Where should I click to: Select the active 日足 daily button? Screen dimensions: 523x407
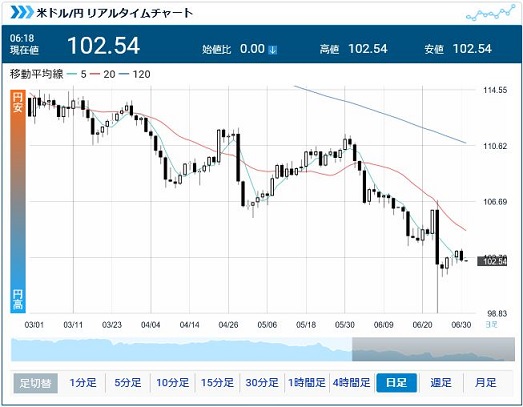click(x=397, y=383)
